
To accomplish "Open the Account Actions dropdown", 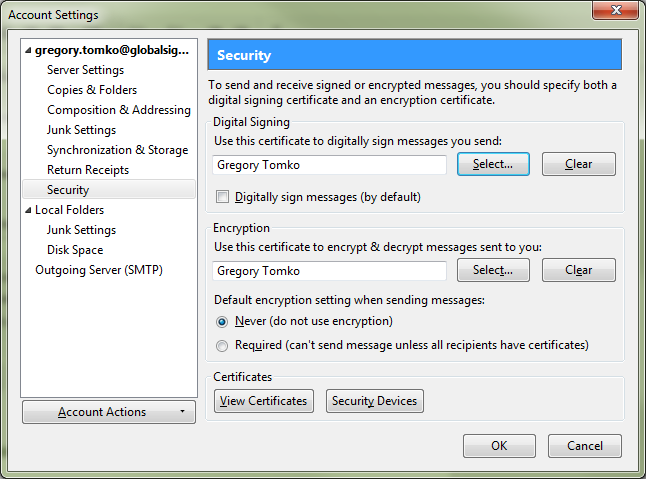I will 109,412.
